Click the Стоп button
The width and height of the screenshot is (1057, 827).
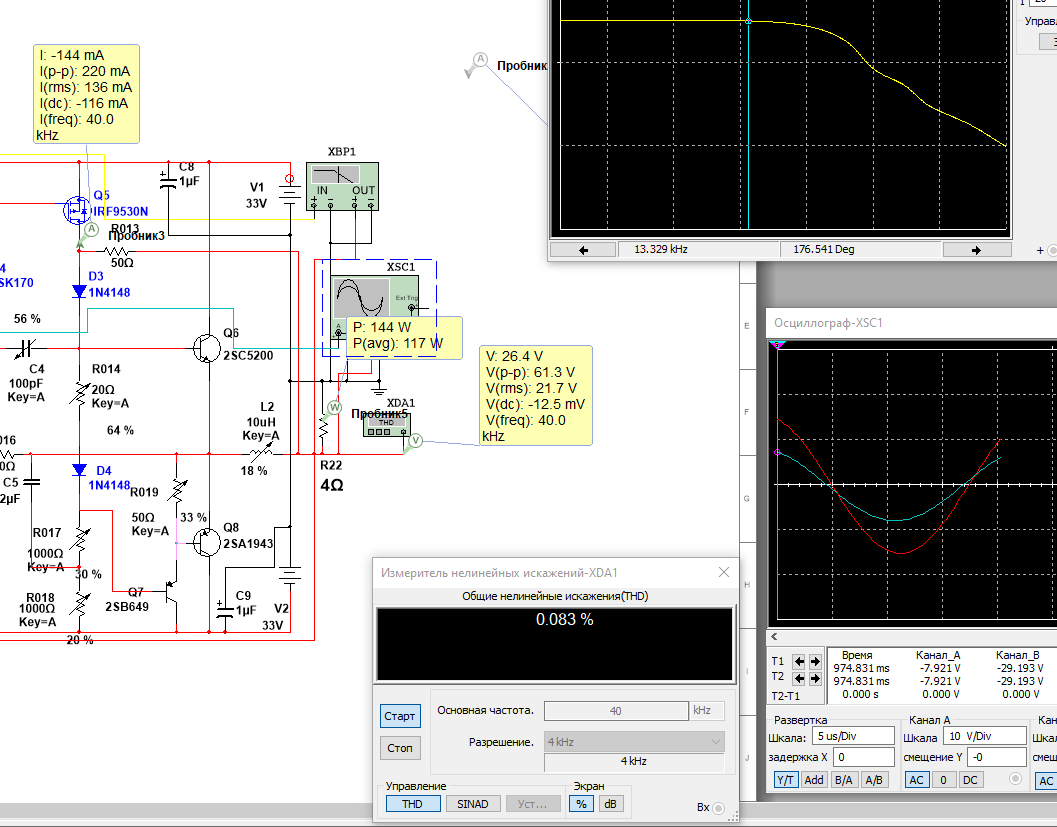pos(400,748)
